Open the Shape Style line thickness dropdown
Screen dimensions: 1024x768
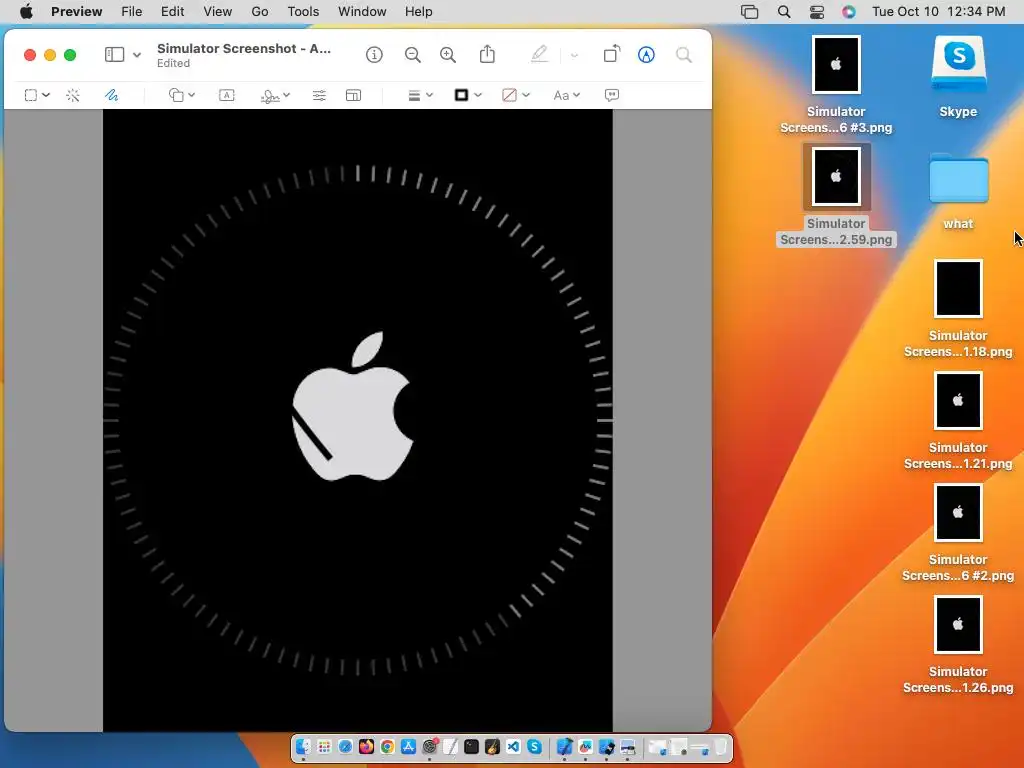pos(420,95)
